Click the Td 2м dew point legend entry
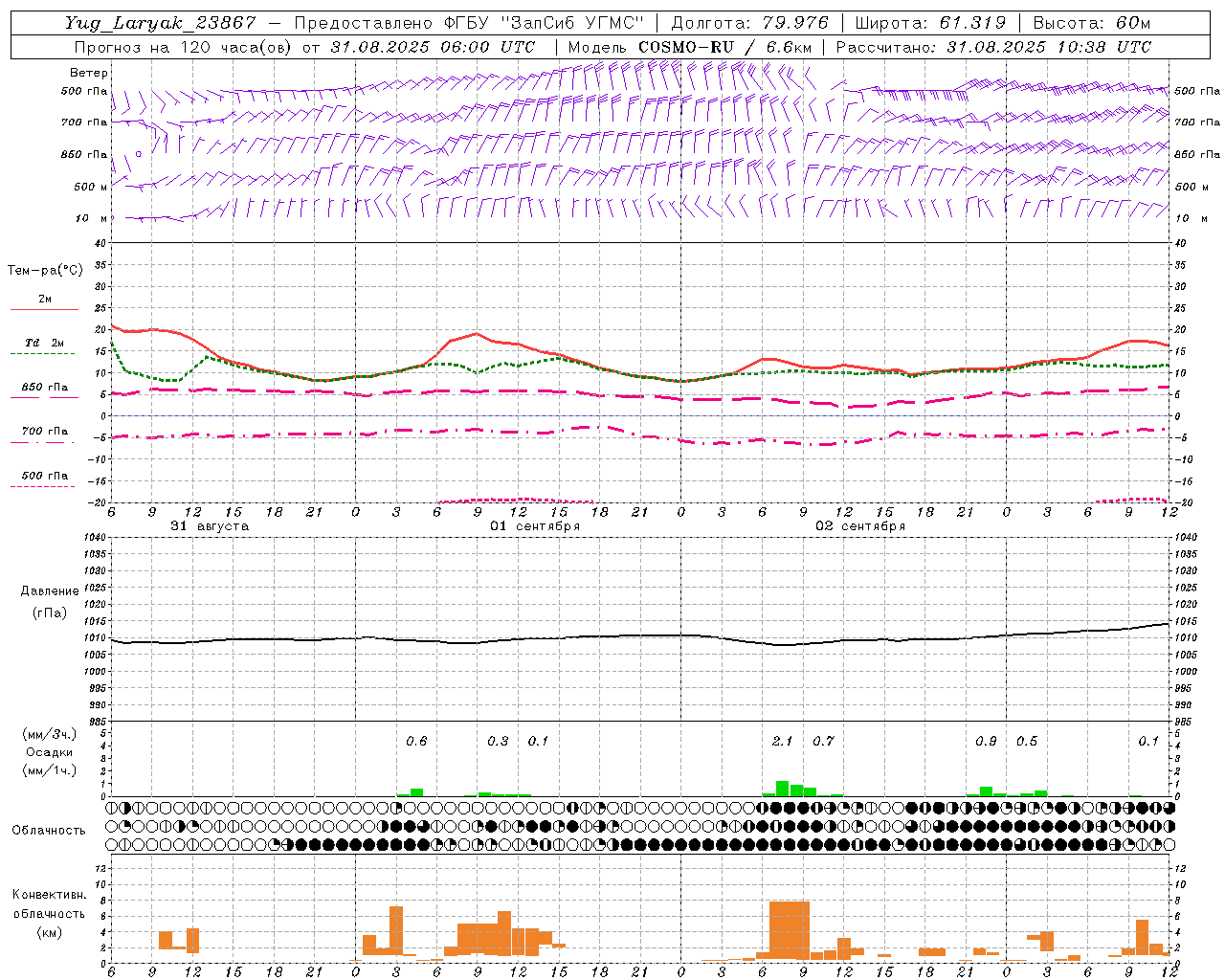The width and height of the screenshot is (1225, 980). coord(44,343)
